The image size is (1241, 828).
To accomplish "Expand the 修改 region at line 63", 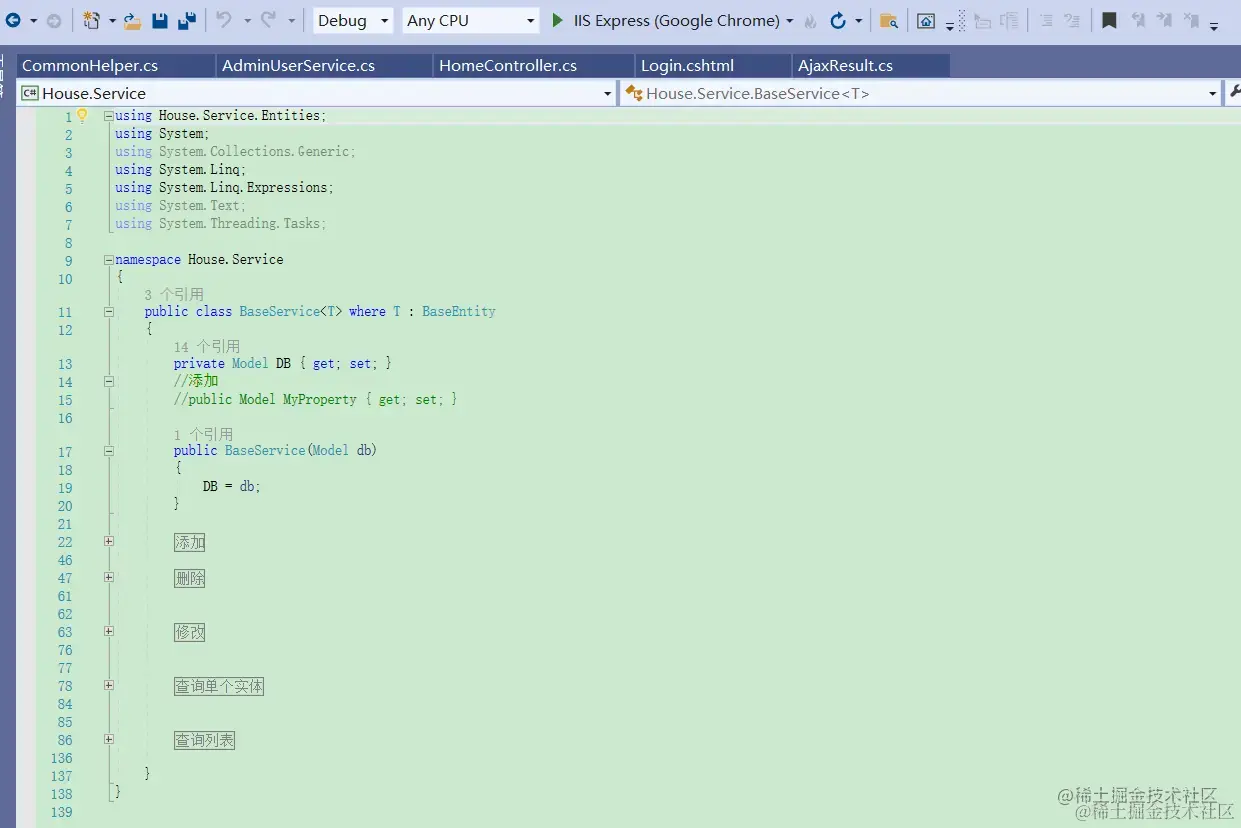I will click(x=108, y=631).
